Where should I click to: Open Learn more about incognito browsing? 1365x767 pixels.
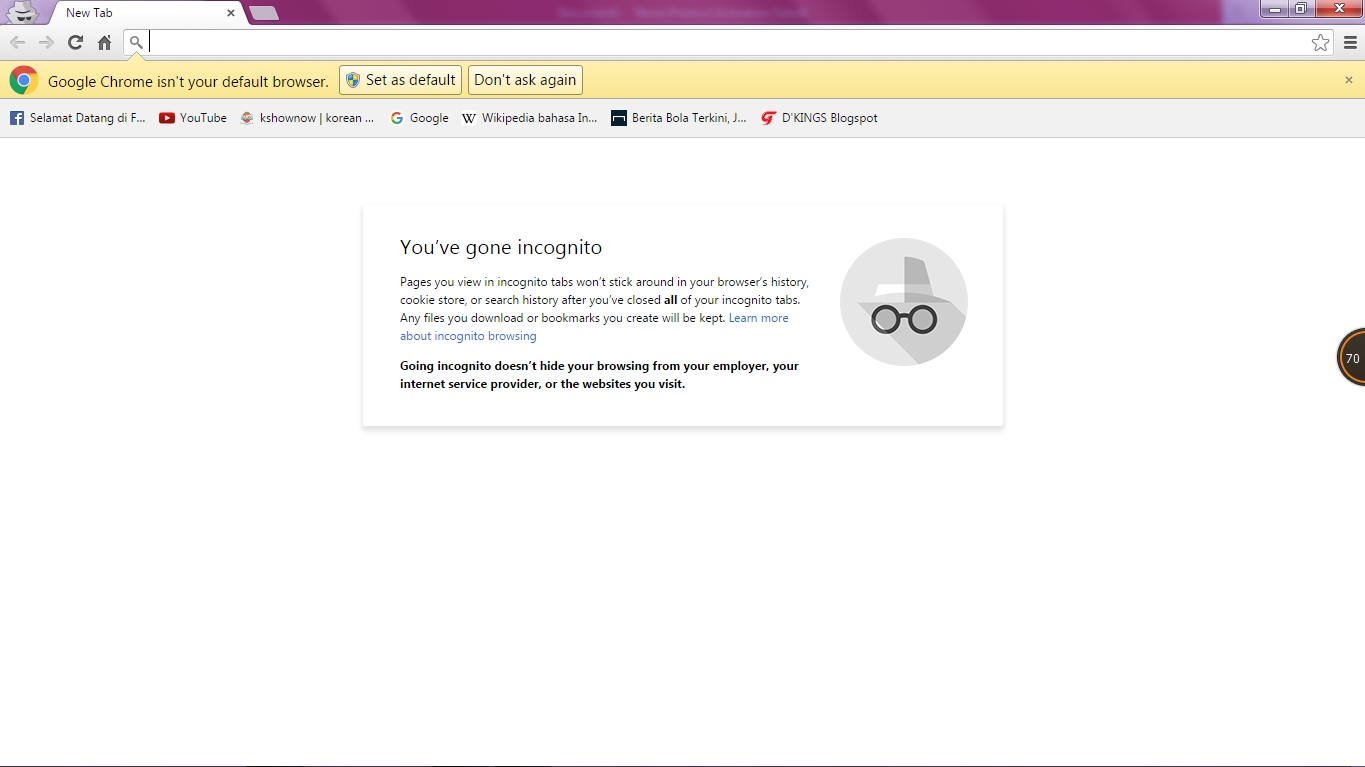(x=758, y=317)
